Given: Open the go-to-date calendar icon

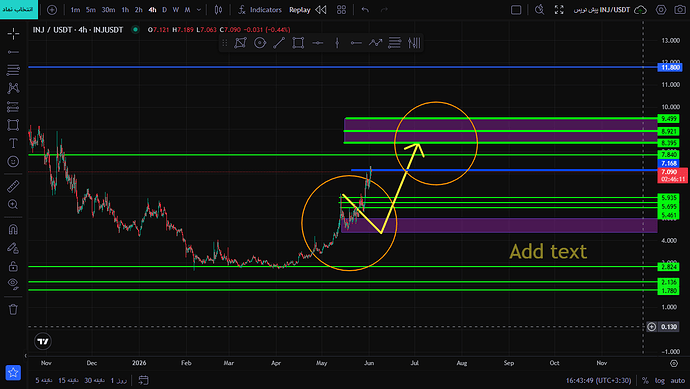Looking at the screenshot, I should click(x=143, y=380).
